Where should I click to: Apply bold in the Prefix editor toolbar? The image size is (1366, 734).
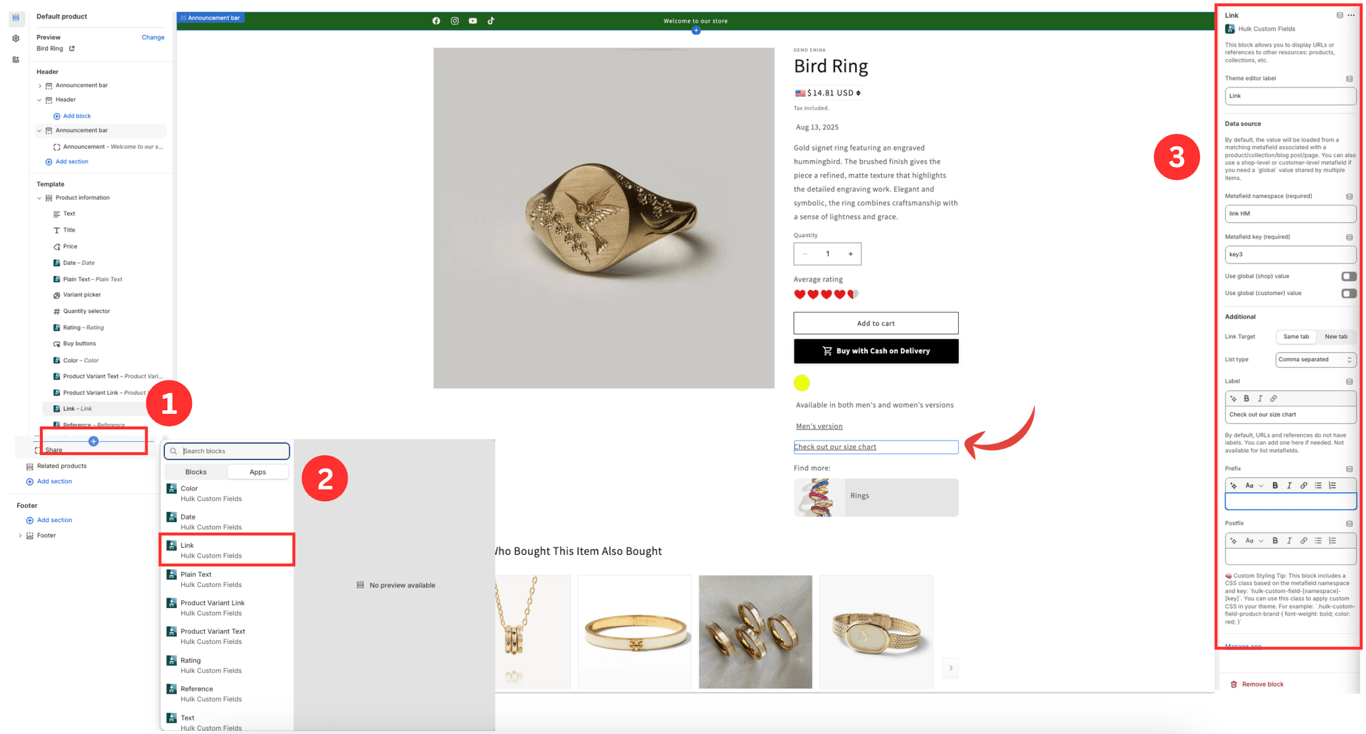point(1275,486)
